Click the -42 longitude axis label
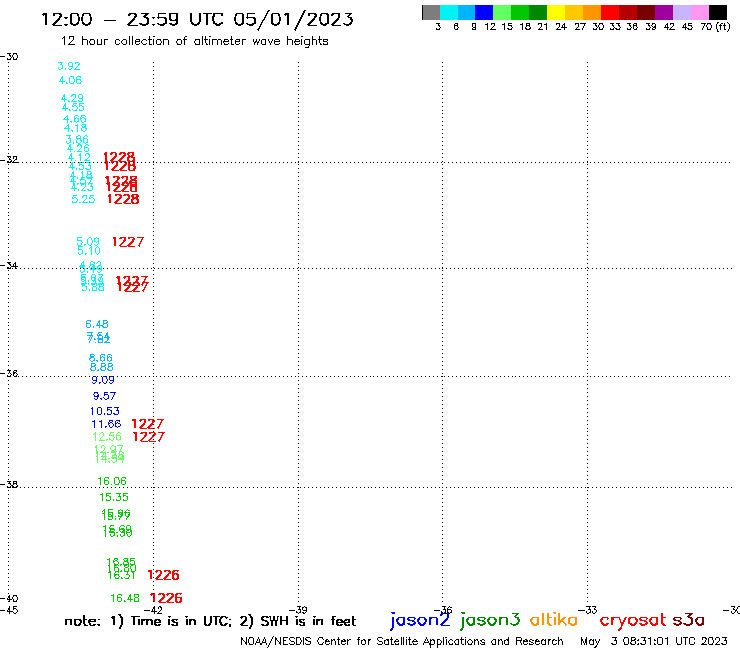Screen dimensions: 740x650 point(155,610)
